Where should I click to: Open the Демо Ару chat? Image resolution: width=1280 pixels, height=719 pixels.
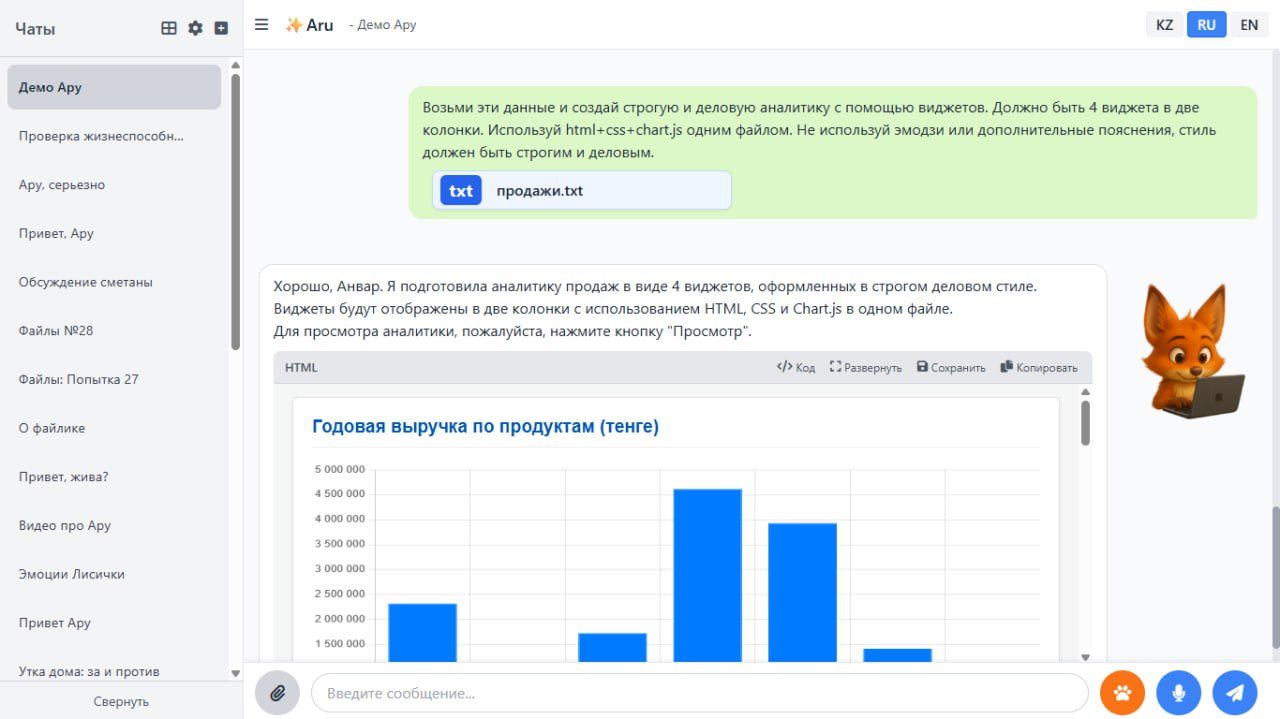click(113, 87)
